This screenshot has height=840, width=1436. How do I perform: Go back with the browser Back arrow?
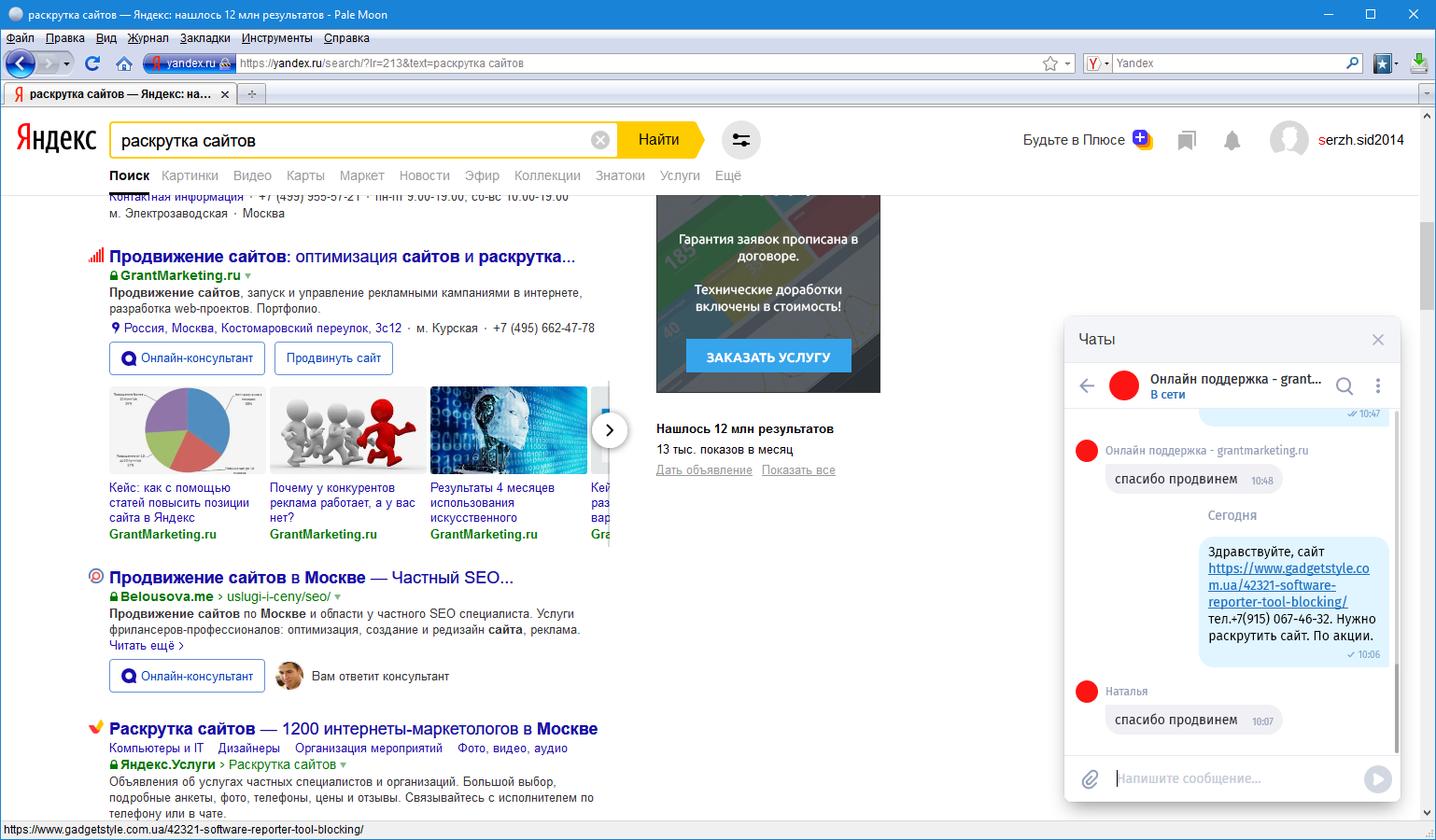21,63
